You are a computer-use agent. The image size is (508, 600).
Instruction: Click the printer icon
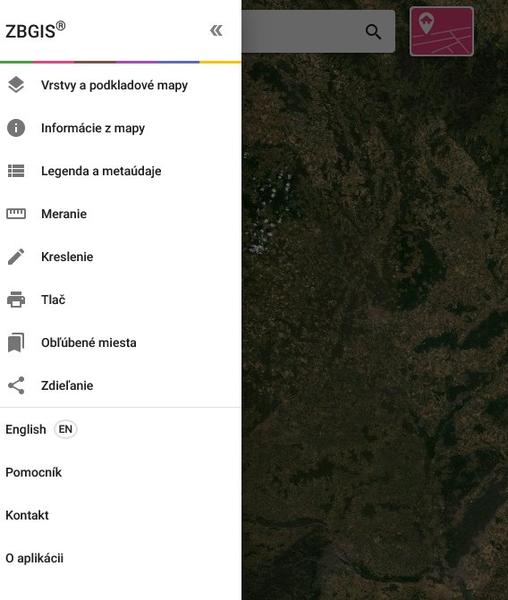[16, 299]
